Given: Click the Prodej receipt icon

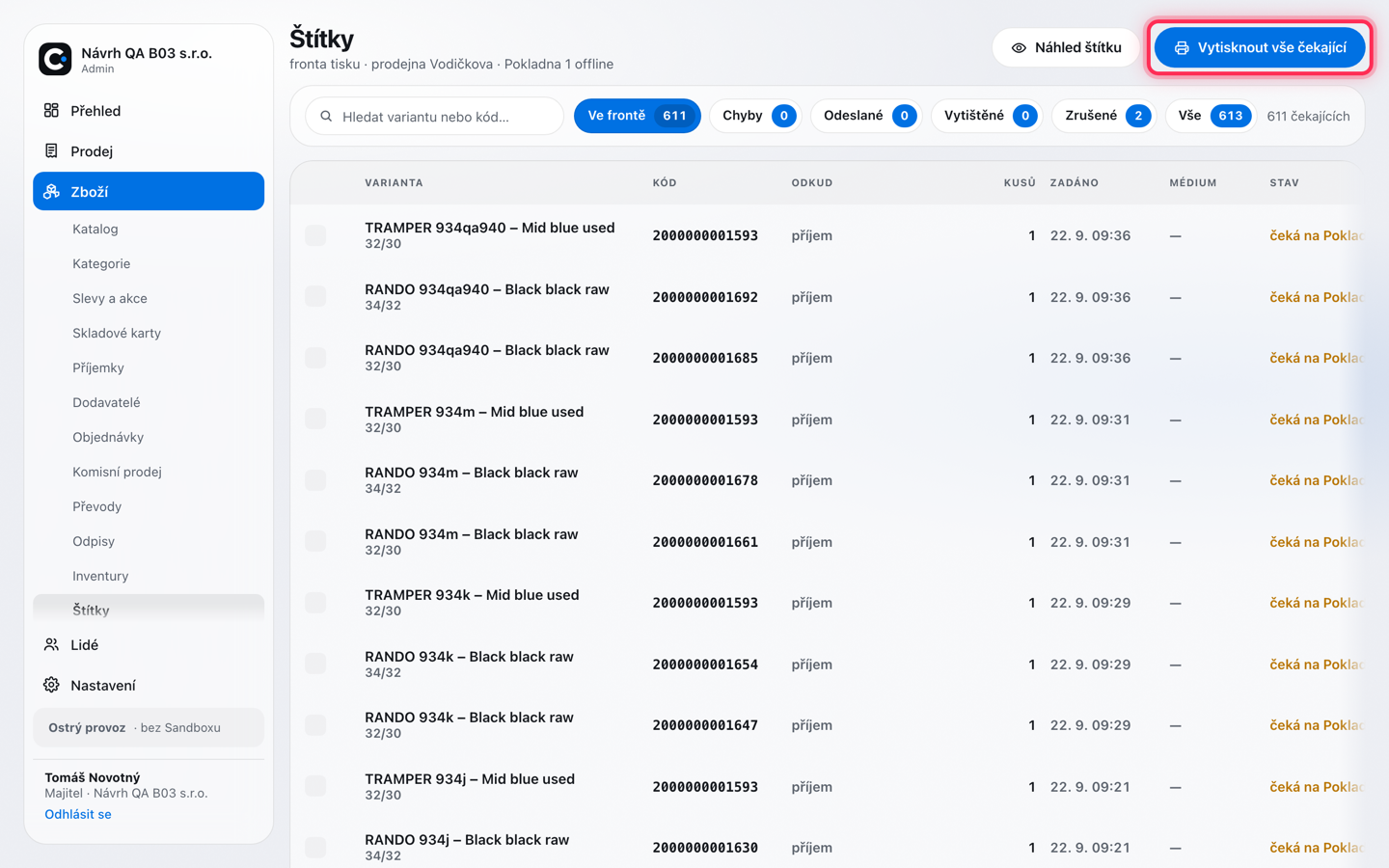Looking at the screenshot, I should tap(51, 150).
